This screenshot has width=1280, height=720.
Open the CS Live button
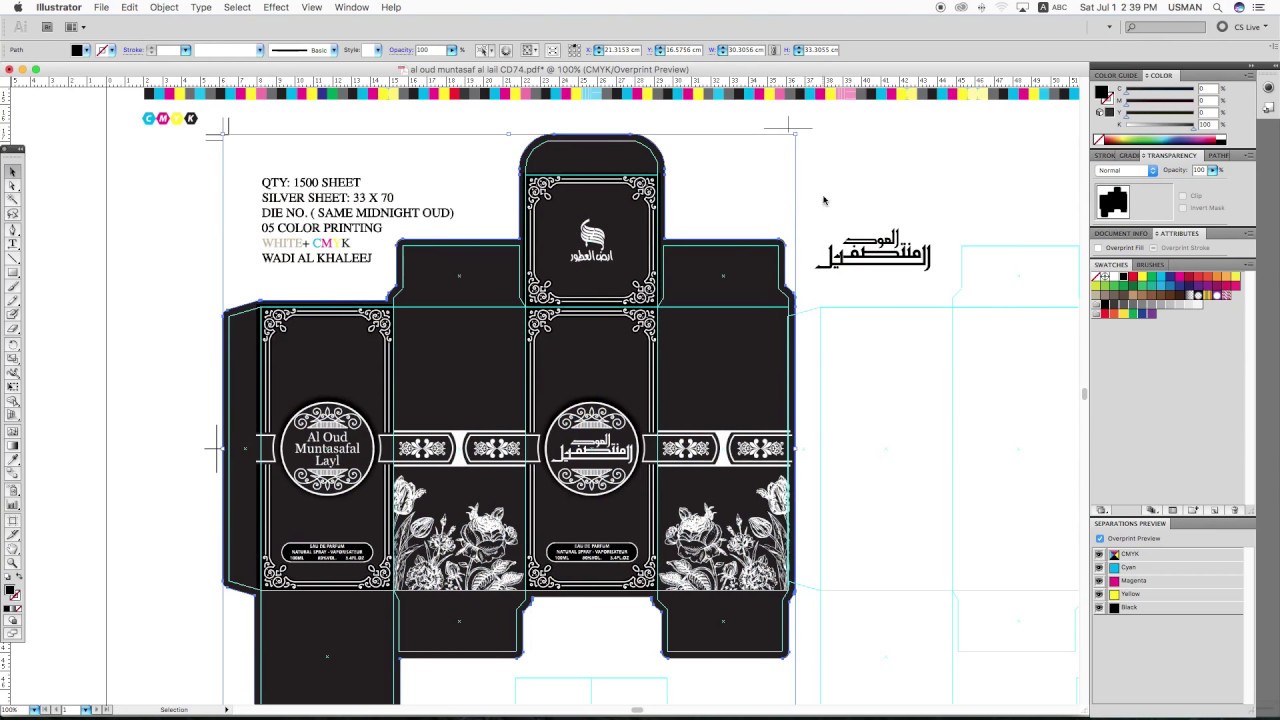coord(1244,27)
